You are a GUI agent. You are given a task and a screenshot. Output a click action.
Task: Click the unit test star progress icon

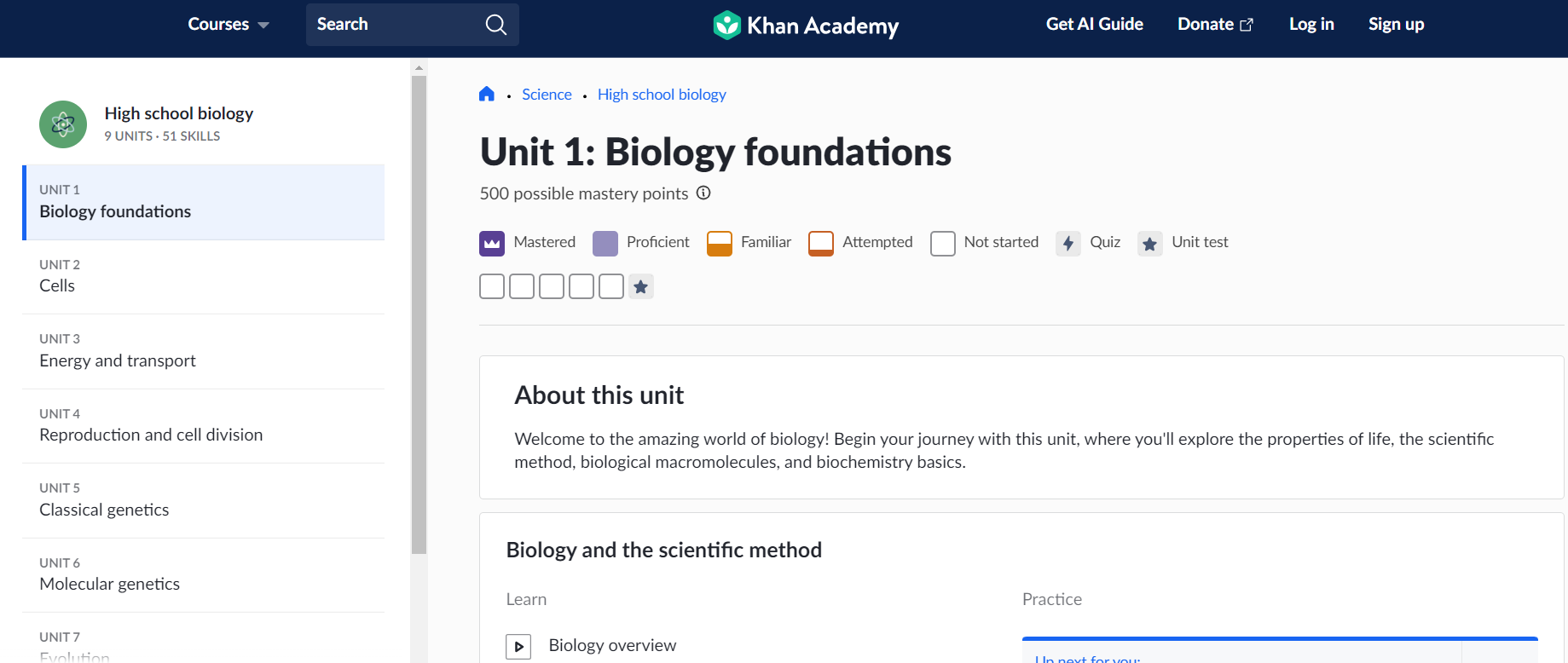pyautogui.click(x=641, y=287)
